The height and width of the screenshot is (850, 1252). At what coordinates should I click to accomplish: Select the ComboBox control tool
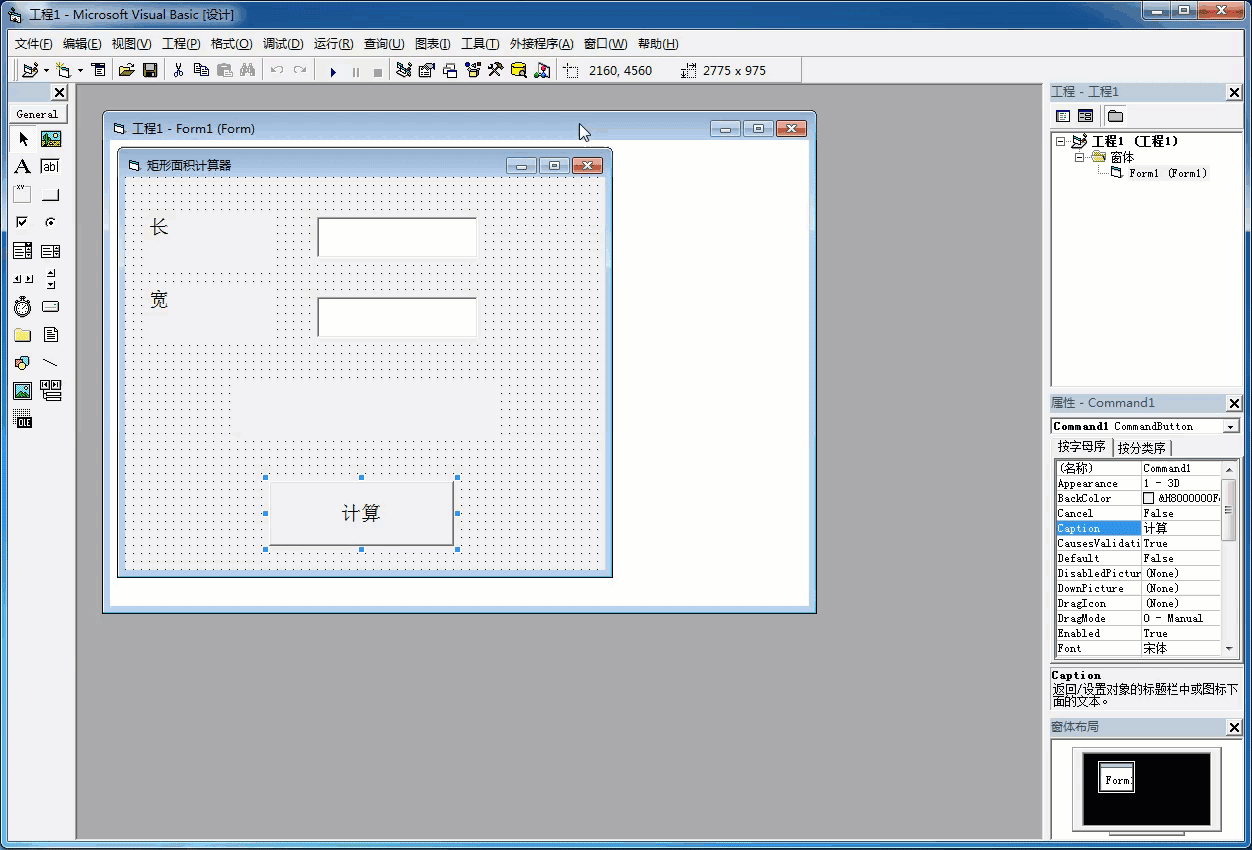[22, 251]
